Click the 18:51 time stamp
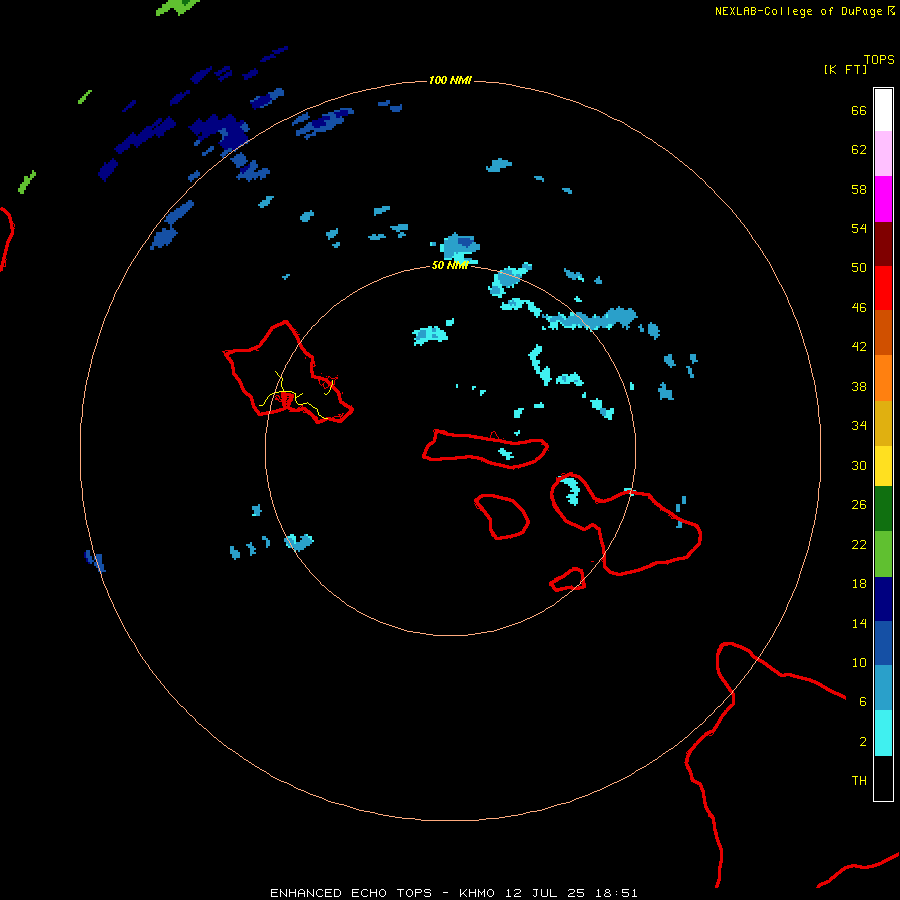 [616, 893]
